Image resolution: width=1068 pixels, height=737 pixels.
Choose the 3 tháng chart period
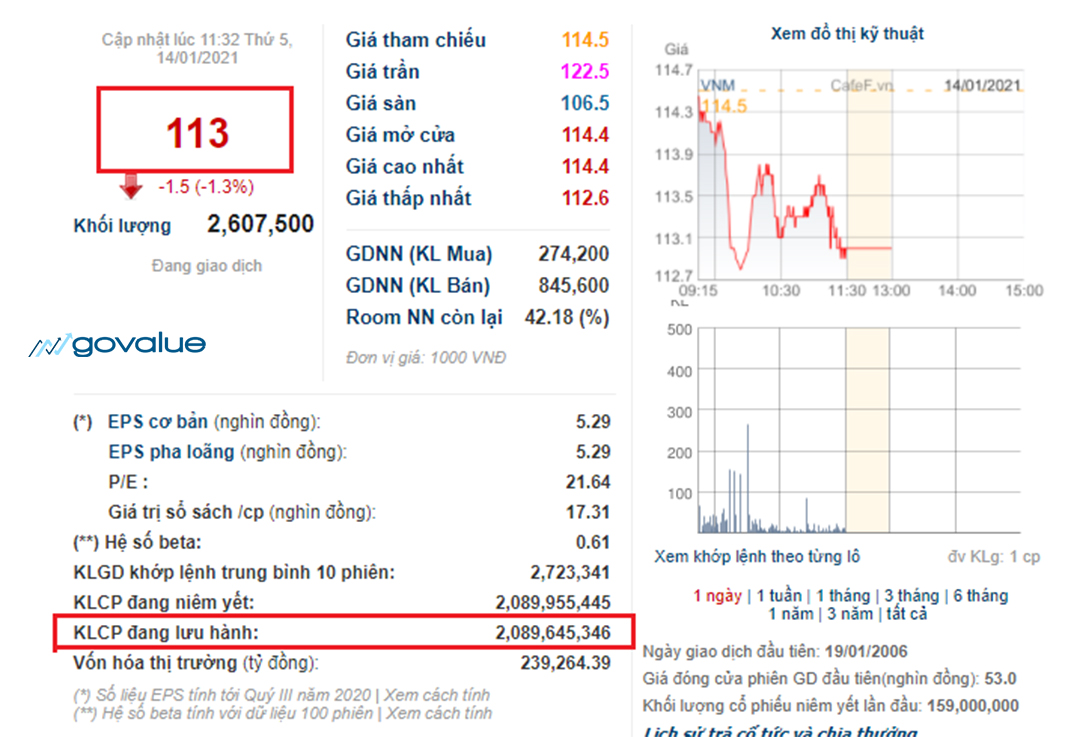[911, 596]
